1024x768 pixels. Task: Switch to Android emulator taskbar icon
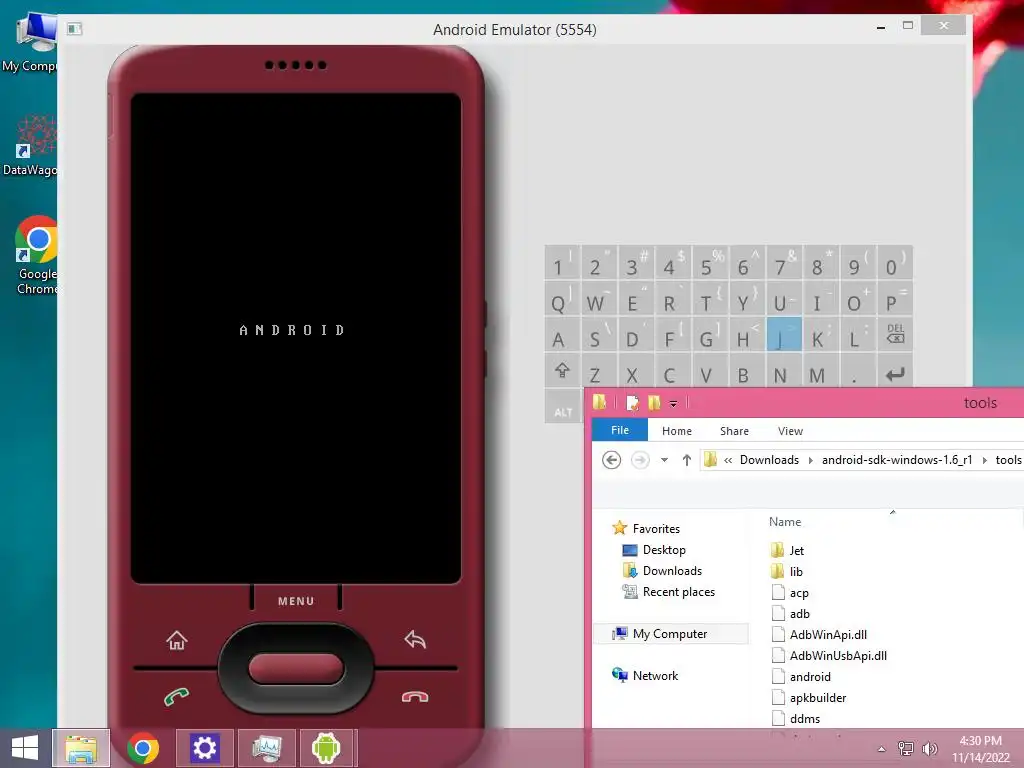[326, 748]
